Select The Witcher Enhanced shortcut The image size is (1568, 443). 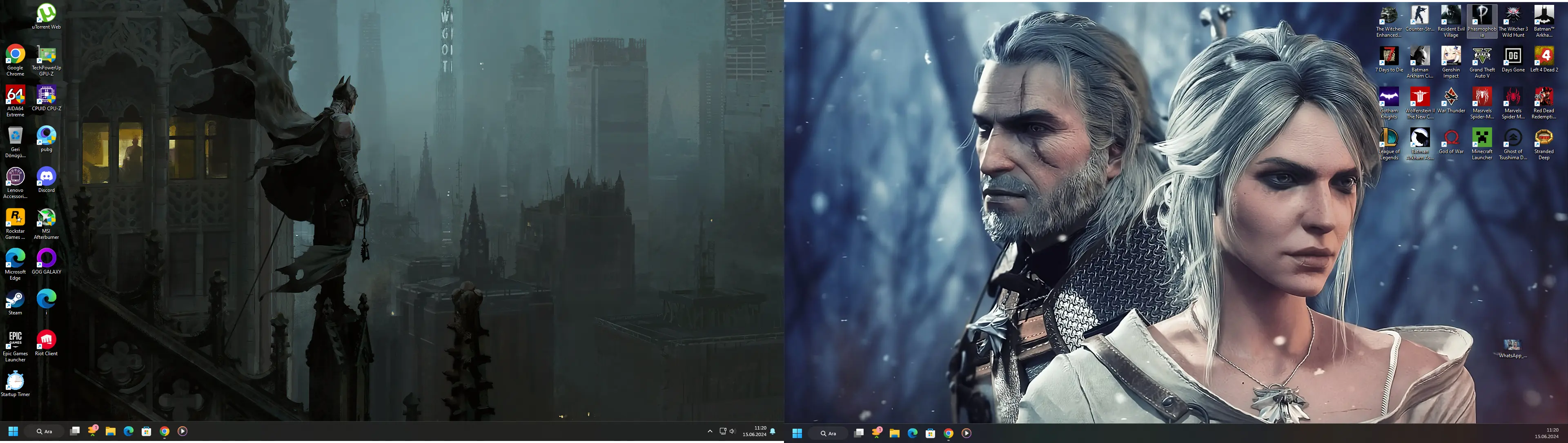[x=1389, y=21]
